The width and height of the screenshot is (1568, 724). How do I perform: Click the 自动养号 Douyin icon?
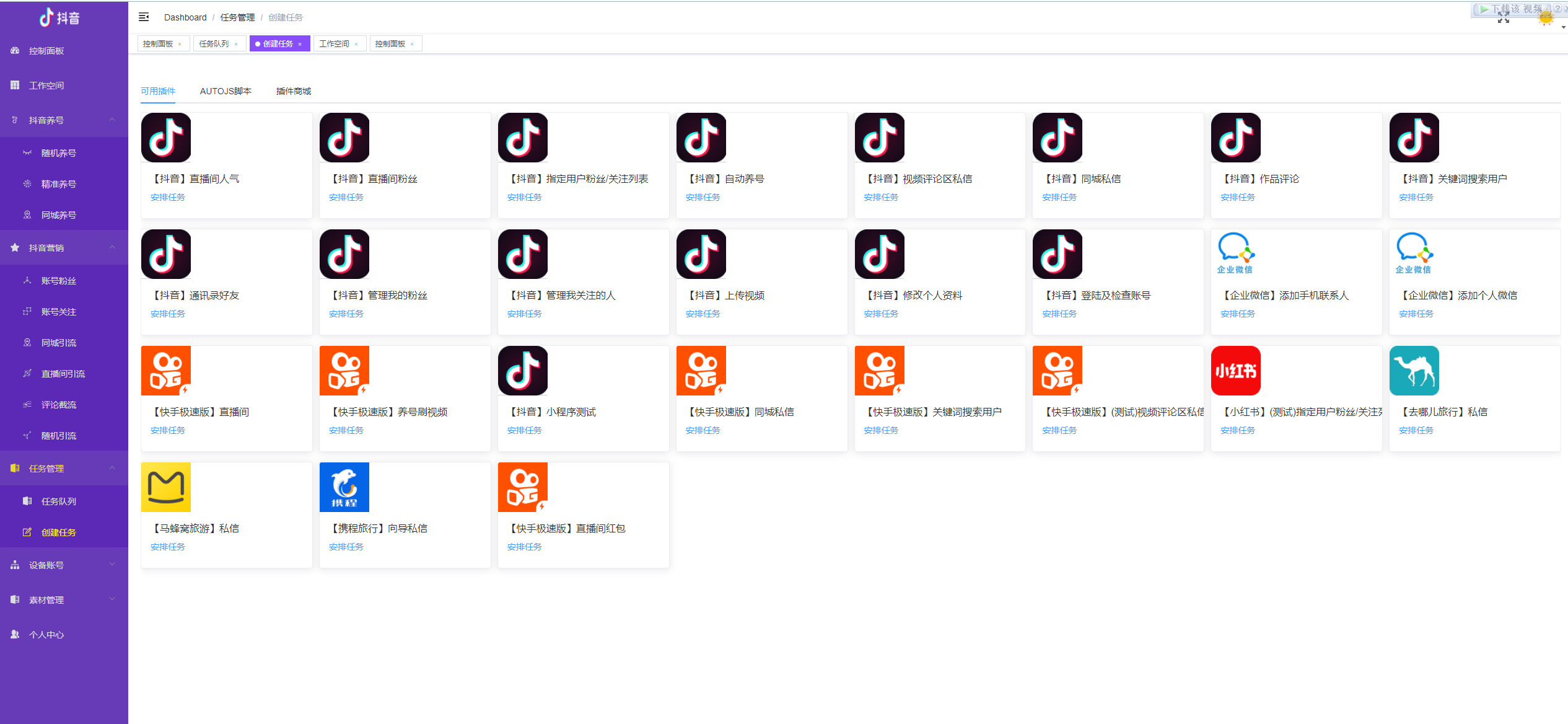(x=701, y=138)
